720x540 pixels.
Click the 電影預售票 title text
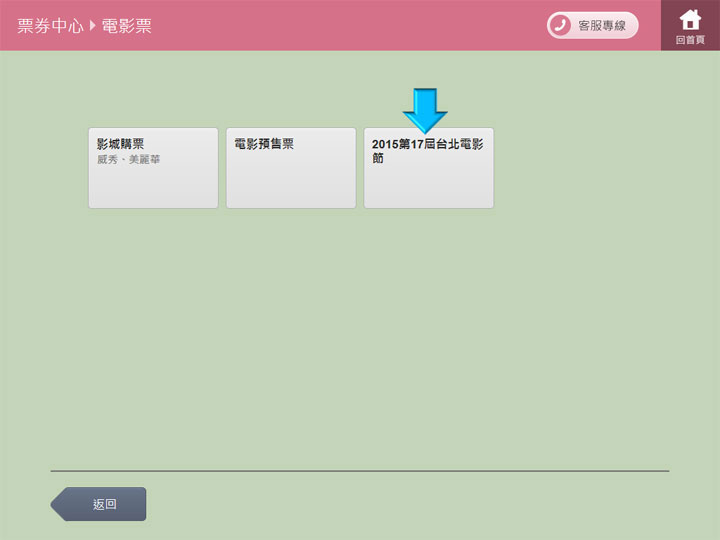264,144
